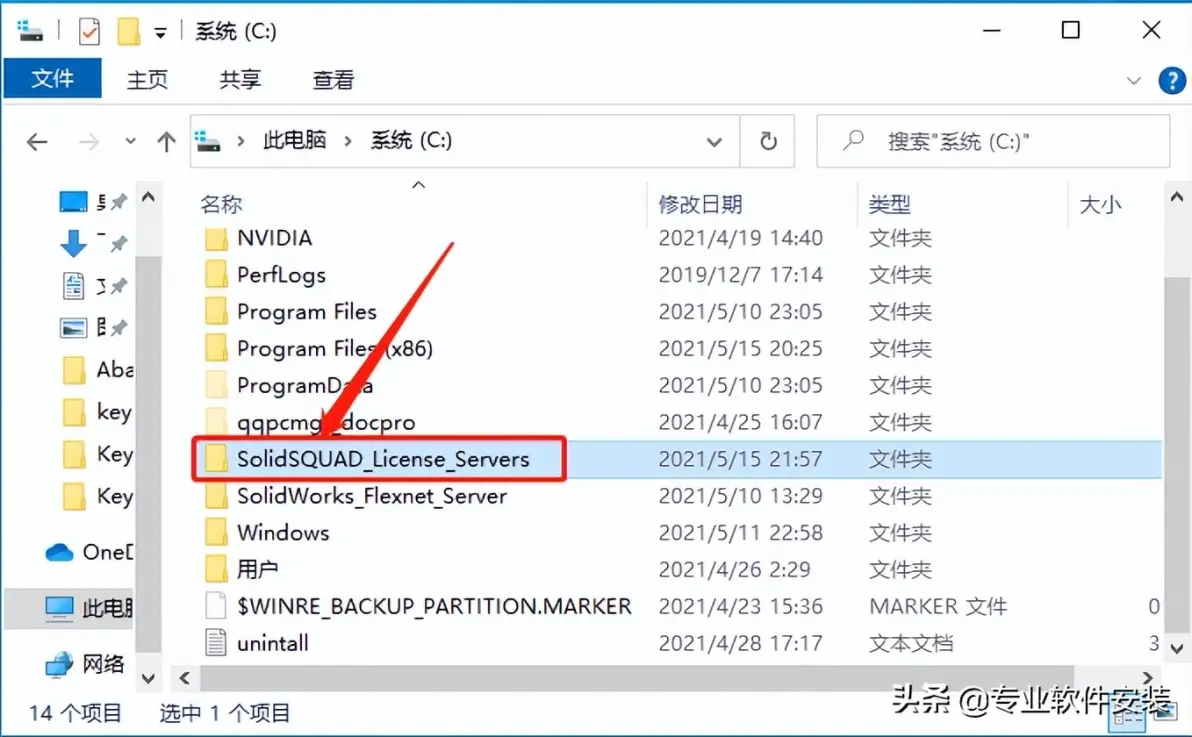Click the MARKER file blank document icon
1192x737 pixels.
click(216, 606)
